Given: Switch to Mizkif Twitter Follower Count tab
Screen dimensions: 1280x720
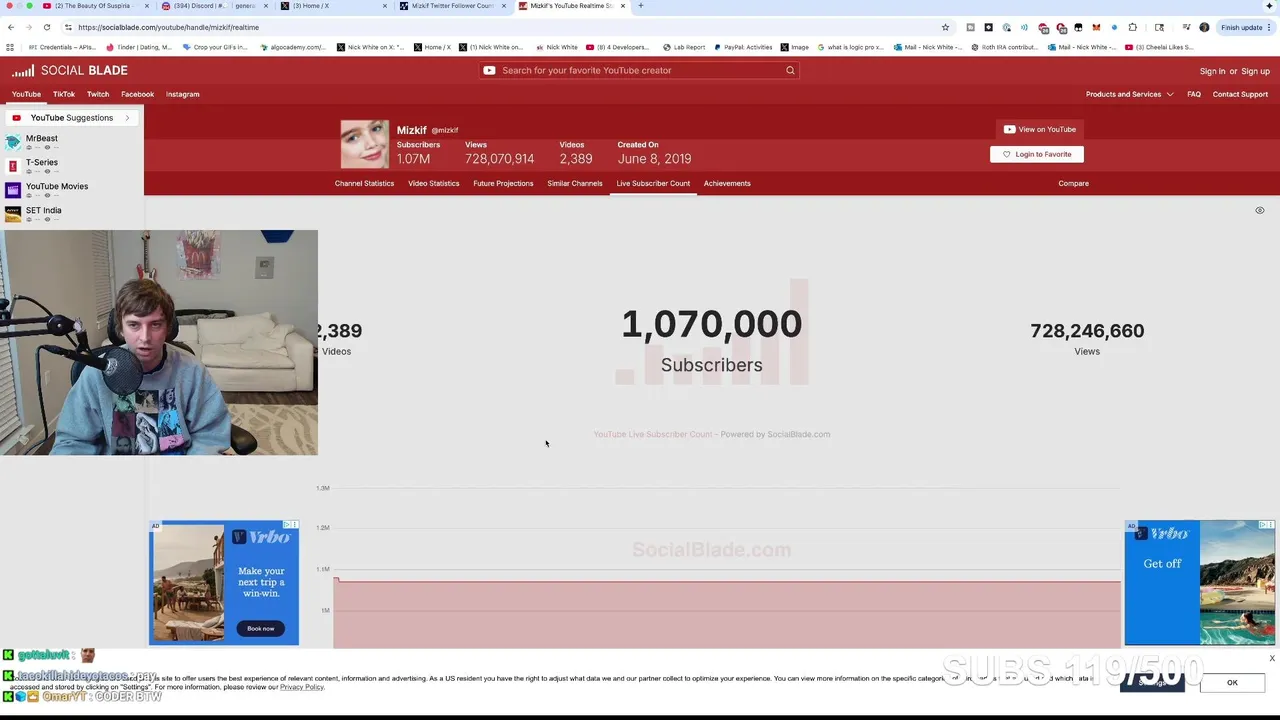Looking at the screenshot, I should [x=453, y=6].
